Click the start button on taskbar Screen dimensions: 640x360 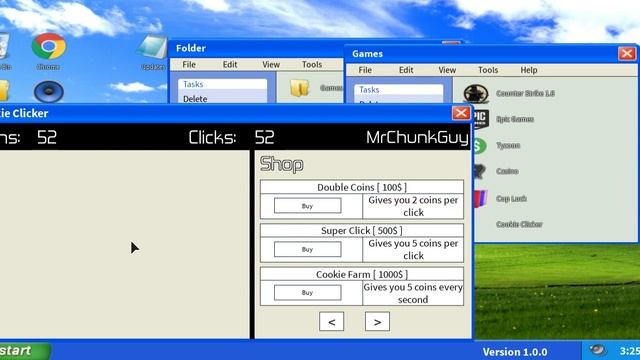click(24, 351)
